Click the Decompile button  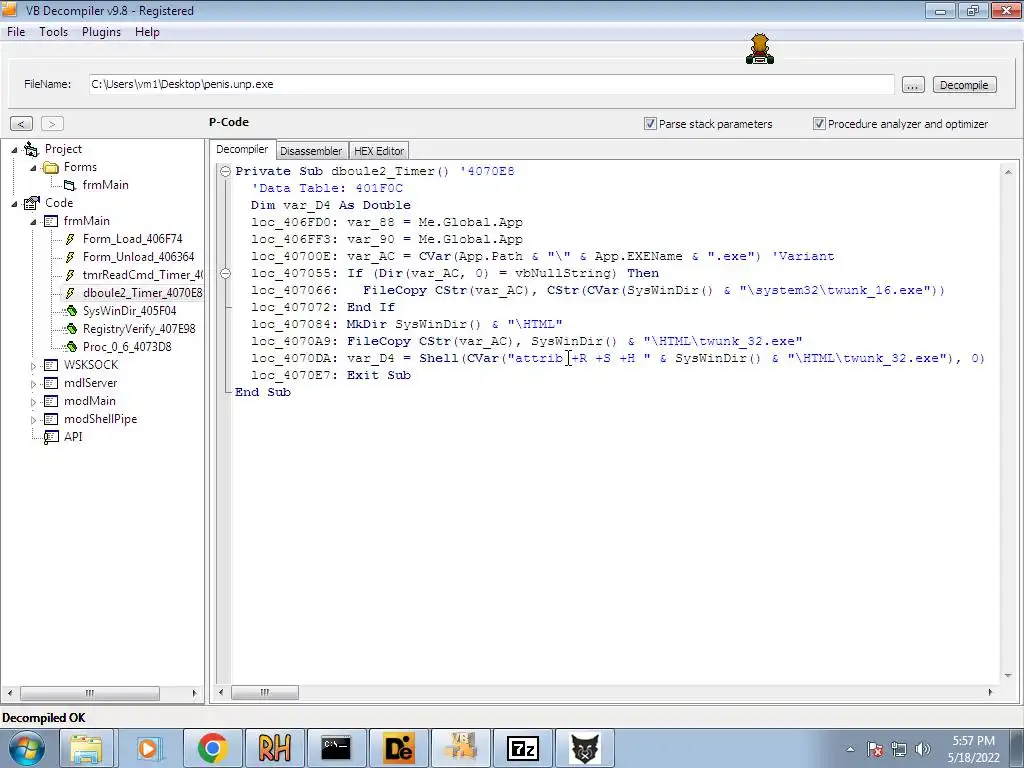pyautogui.click(x=964, y=85)
